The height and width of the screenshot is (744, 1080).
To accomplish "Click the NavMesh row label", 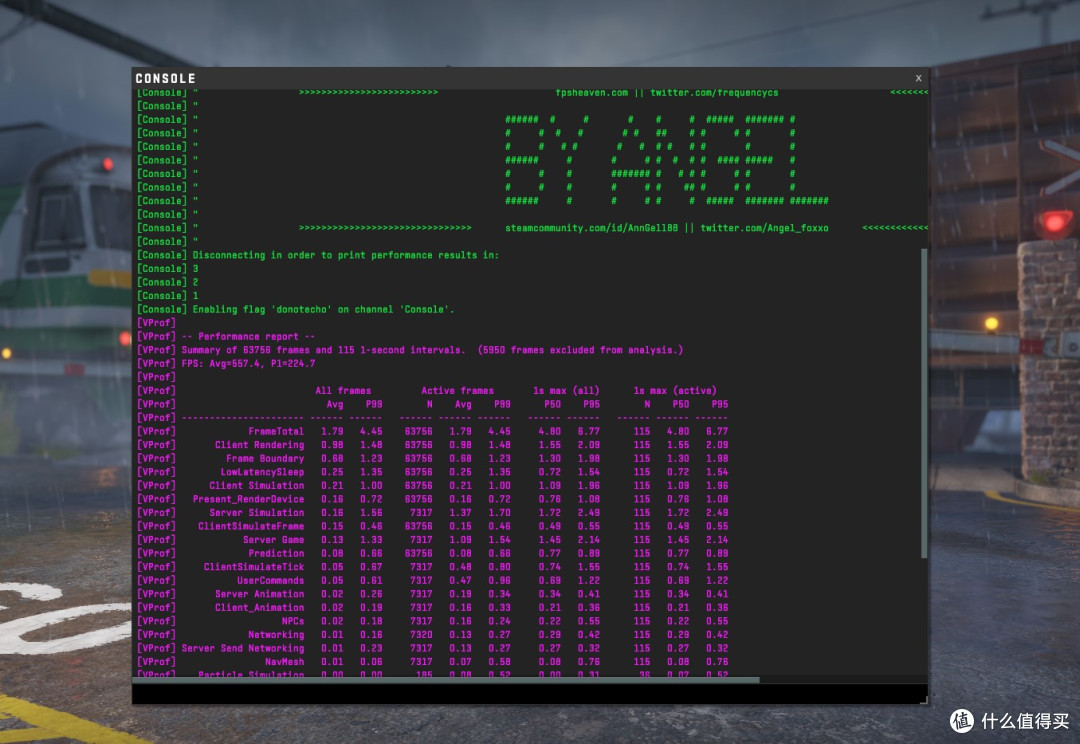I will [284, 661].
